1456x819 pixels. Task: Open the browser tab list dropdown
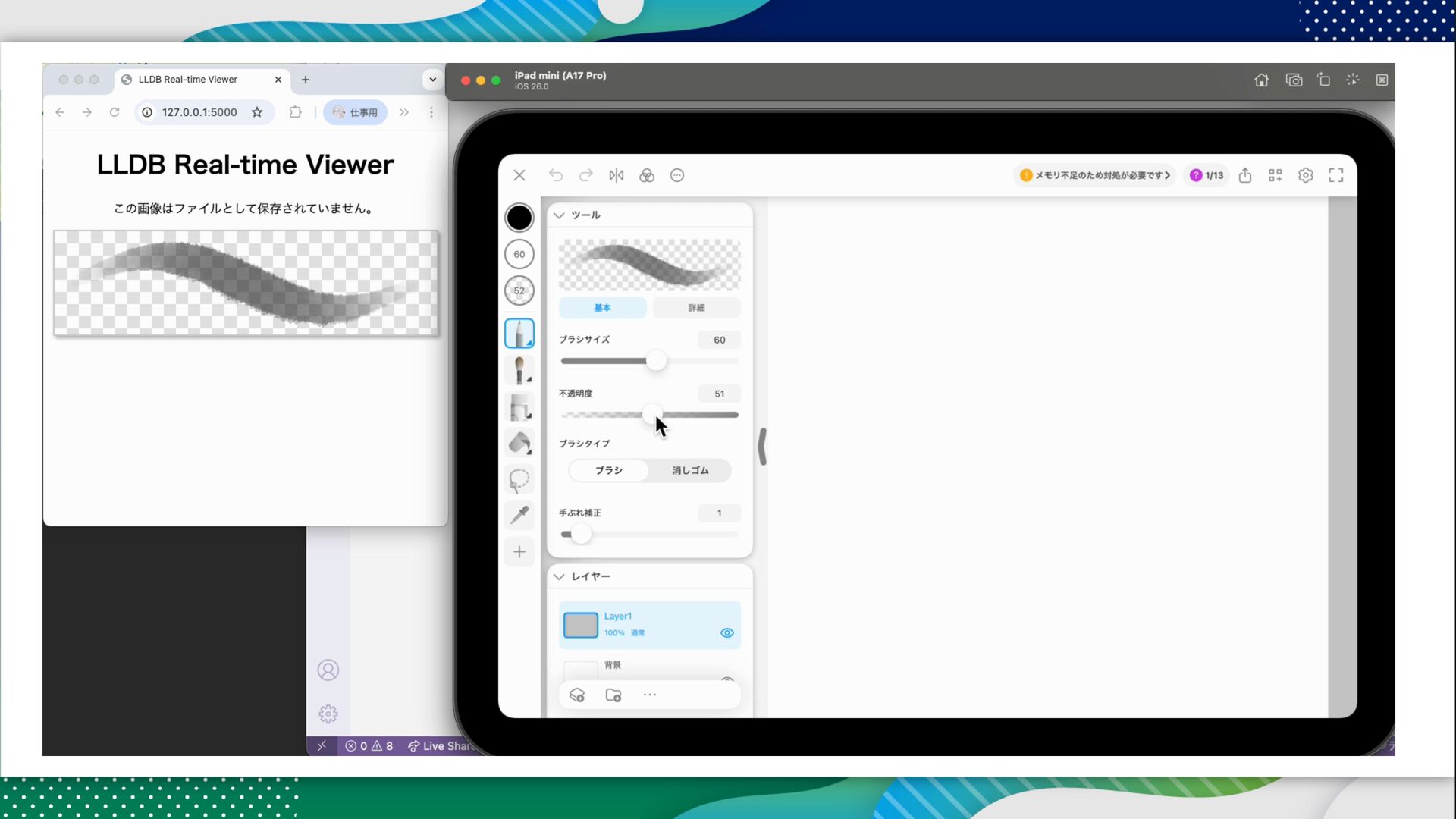click(x=432, y=79)
